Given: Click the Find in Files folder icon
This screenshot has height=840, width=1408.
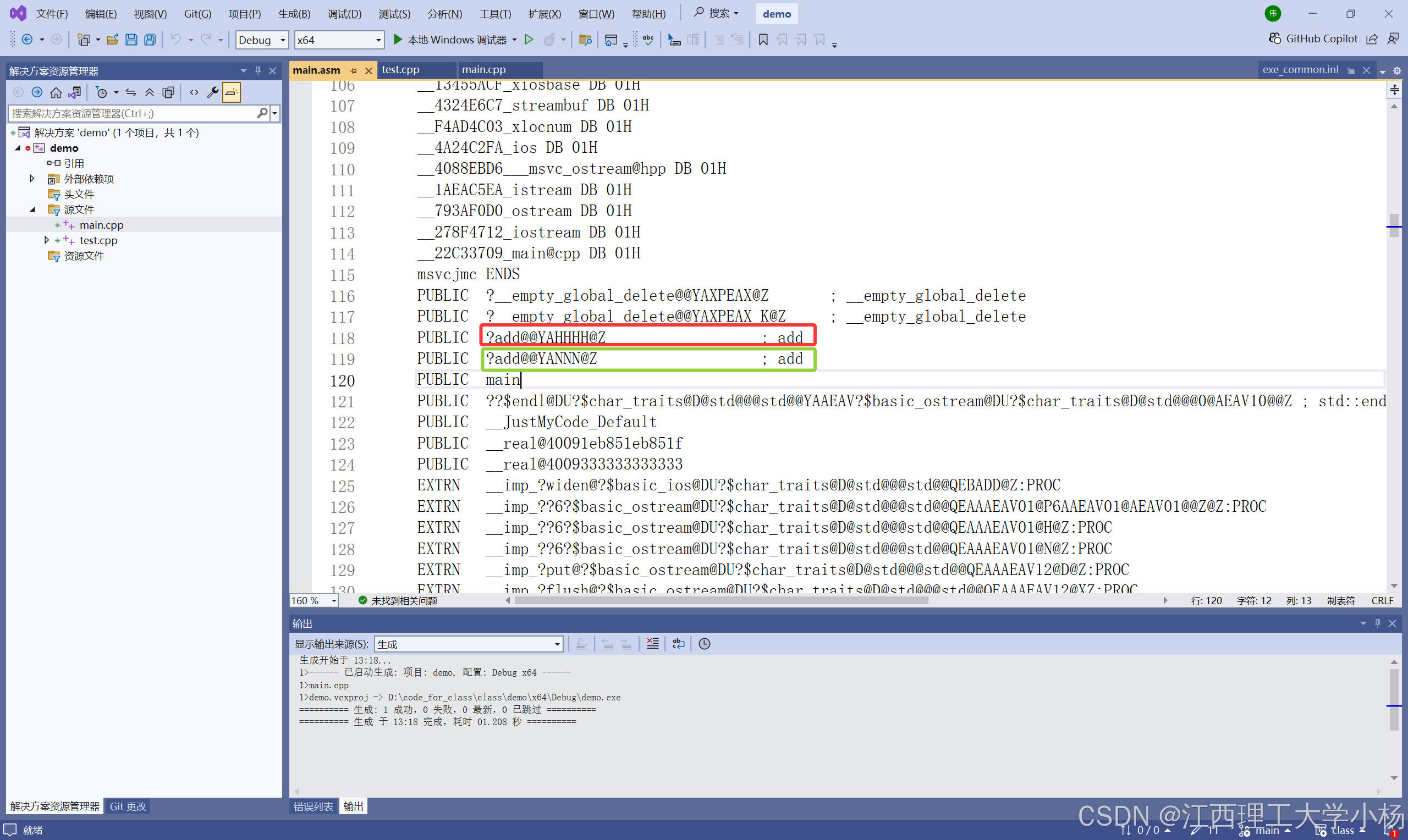Looking at the screenshot, I should click(x=585, y=40).
